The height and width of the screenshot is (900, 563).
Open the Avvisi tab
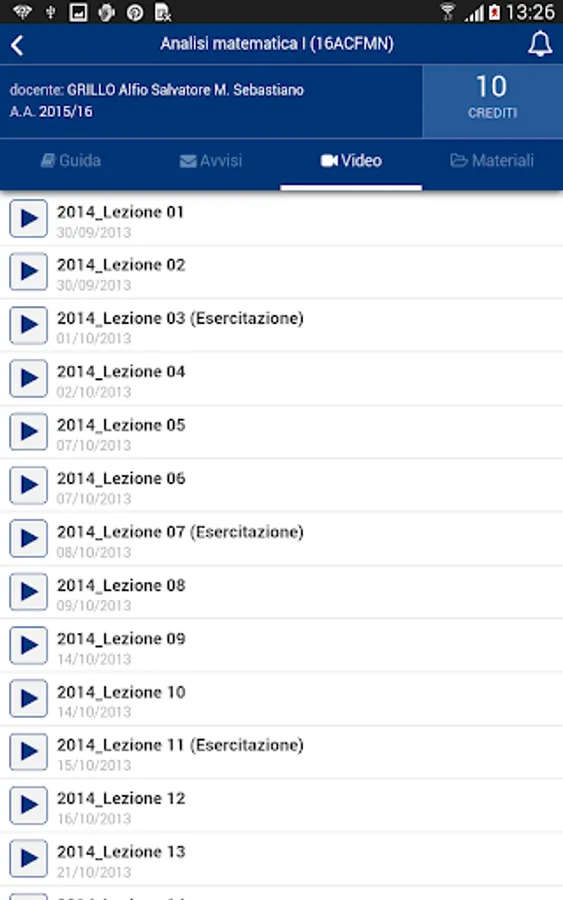click(211, 161)
